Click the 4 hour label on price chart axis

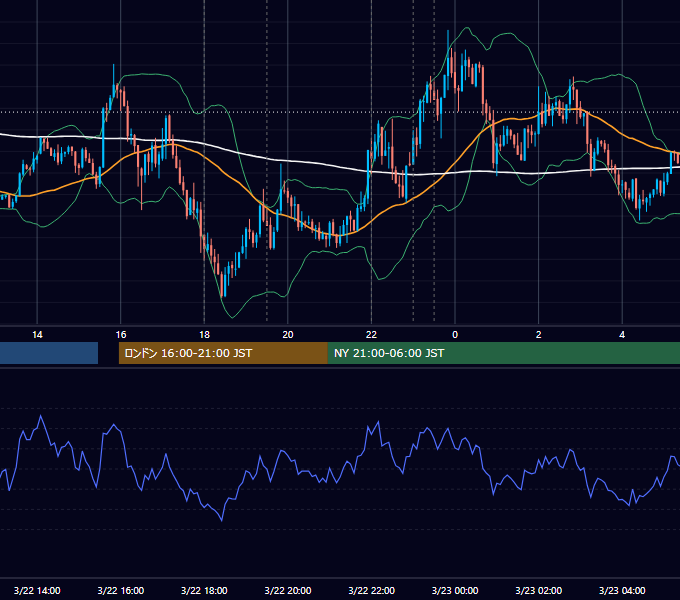622,335
